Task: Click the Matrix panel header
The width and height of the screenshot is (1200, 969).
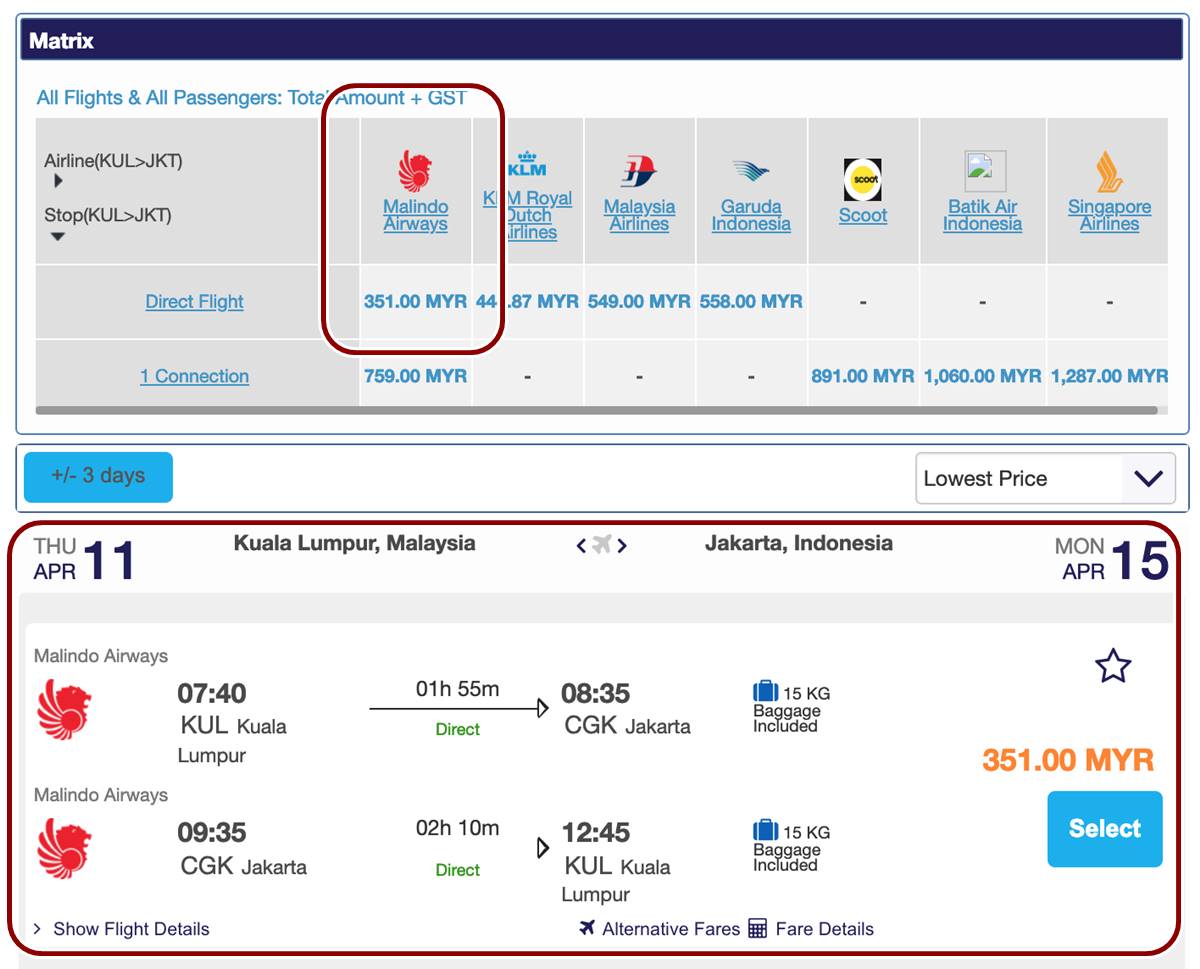Action: coord(602,41)
